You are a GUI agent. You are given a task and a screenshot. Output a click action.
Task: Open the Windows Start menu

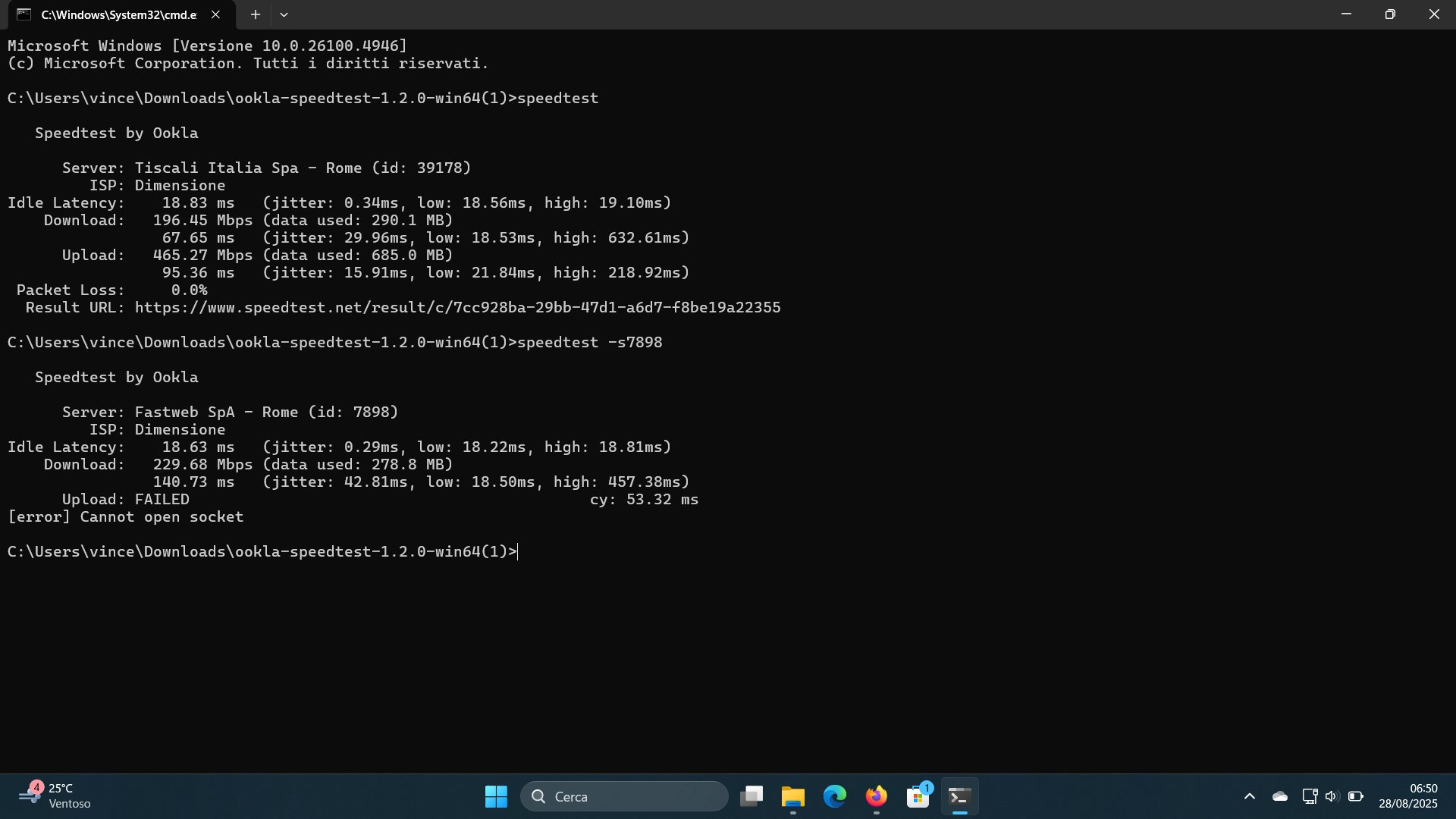pyautogui.click(x=496, y=796)
